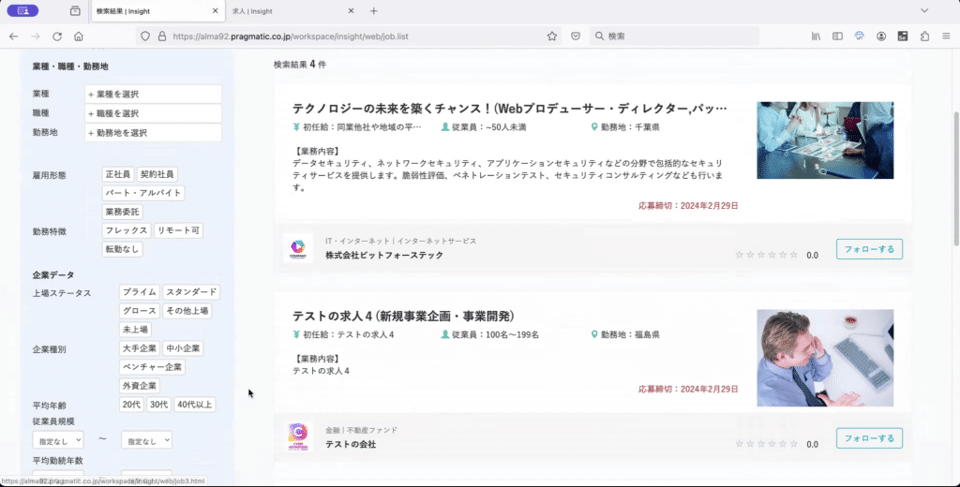Enable the リモート可 filter
Image resolution: width=960 pixels, height=487 pixels.
[x=178, y=230]
